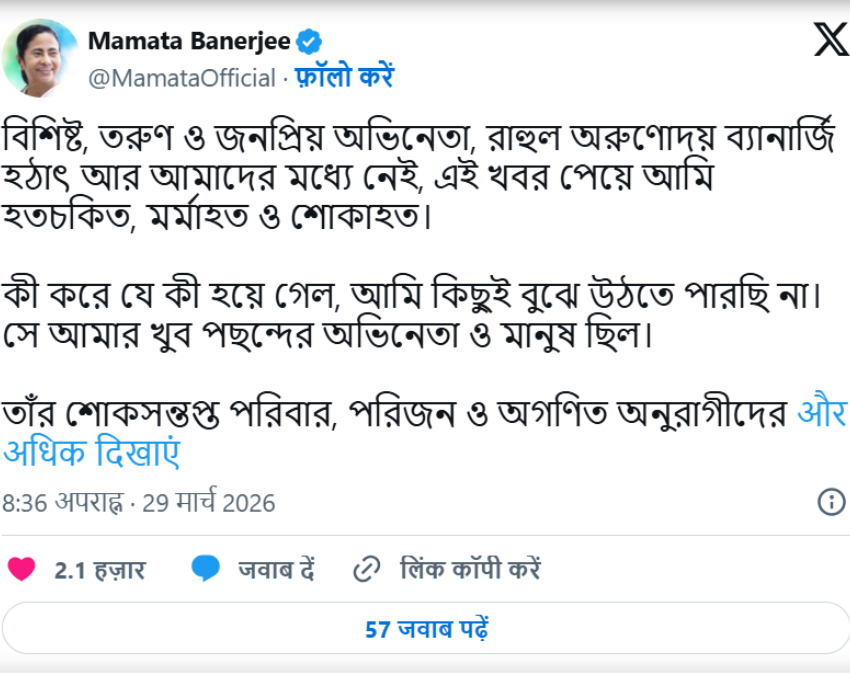Like the tweet with the heart icon
The height and width of the screenshot is (675, 850).
[22, 570]
